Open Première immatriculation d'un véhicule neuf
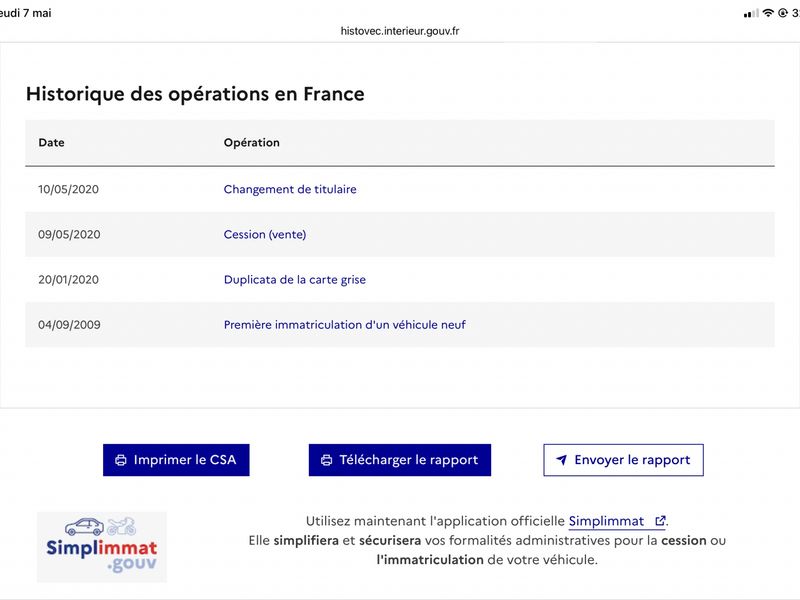800x600 pixels. [344, 325]
